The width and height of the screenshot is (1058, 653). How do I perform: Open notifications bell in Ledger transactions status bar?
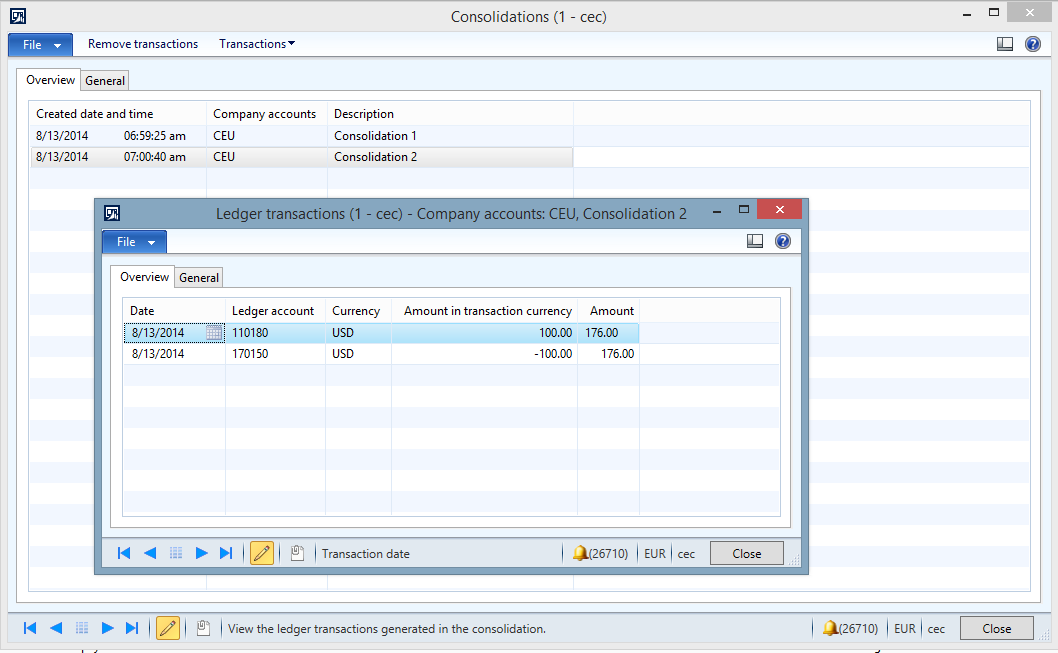580,553
